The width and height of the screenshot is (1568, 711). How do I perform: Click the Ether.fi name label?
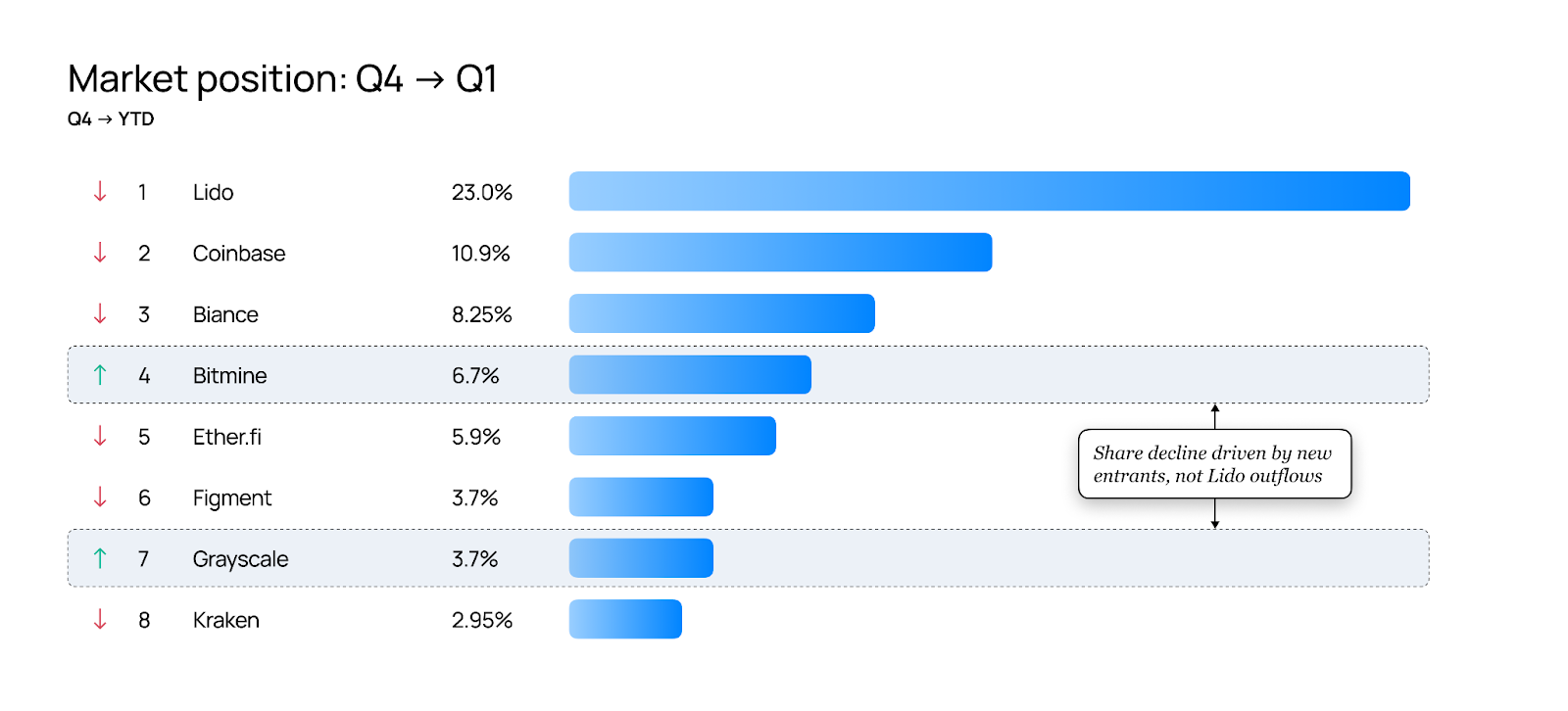click(x=226, y=437)
